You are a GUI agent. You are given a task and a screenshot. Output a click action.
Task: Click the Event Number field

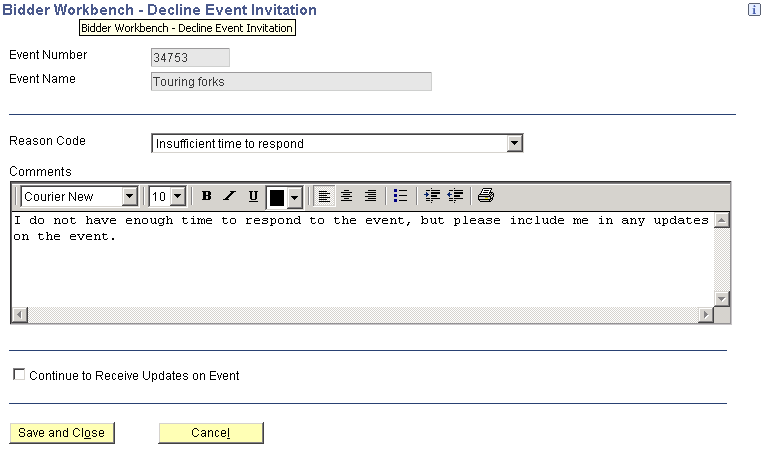tap(190, 58)
